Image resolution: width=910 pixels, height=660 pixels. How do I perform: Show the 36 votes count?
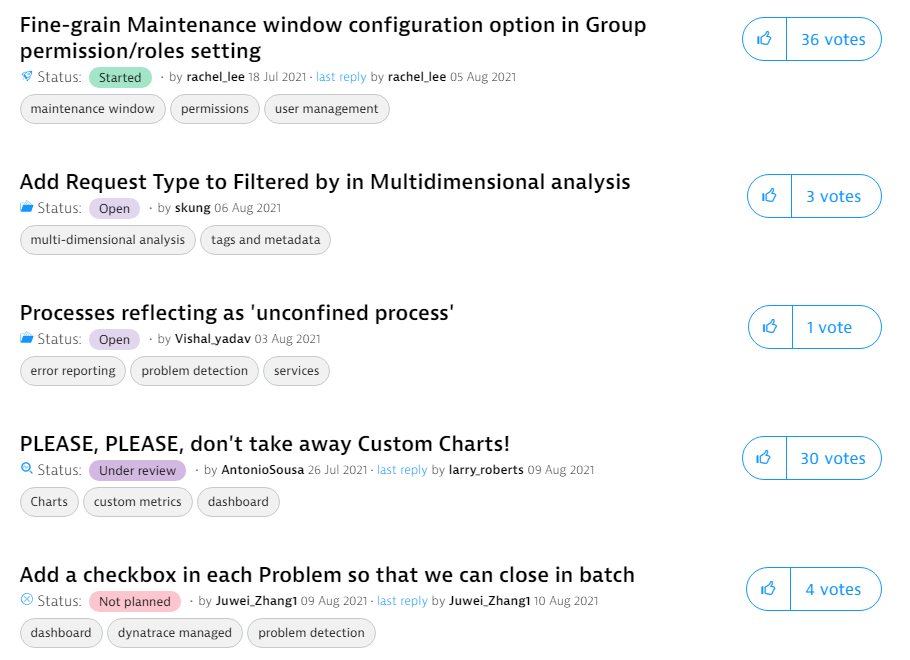coord(833,39)
